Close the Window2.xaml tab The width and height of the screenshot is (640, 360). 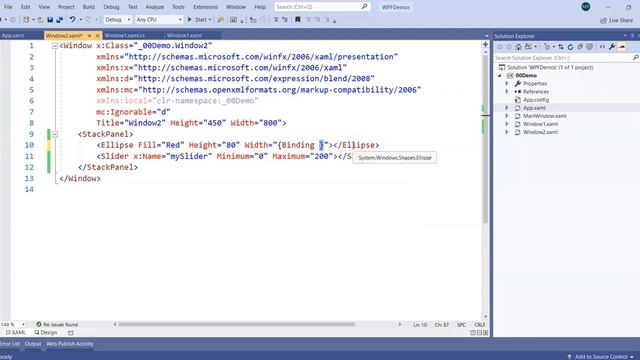(x=98, y=36)
